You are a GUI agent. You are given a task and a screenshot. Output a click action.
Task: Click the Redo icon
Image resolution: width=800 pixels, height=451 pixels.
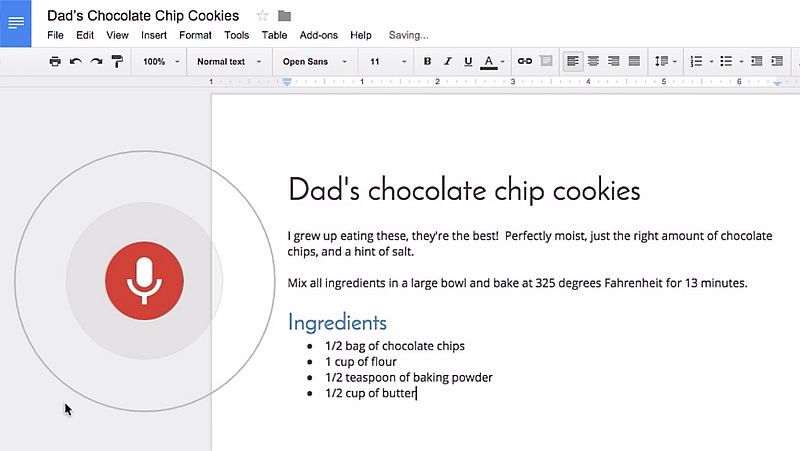coord(96,62)
